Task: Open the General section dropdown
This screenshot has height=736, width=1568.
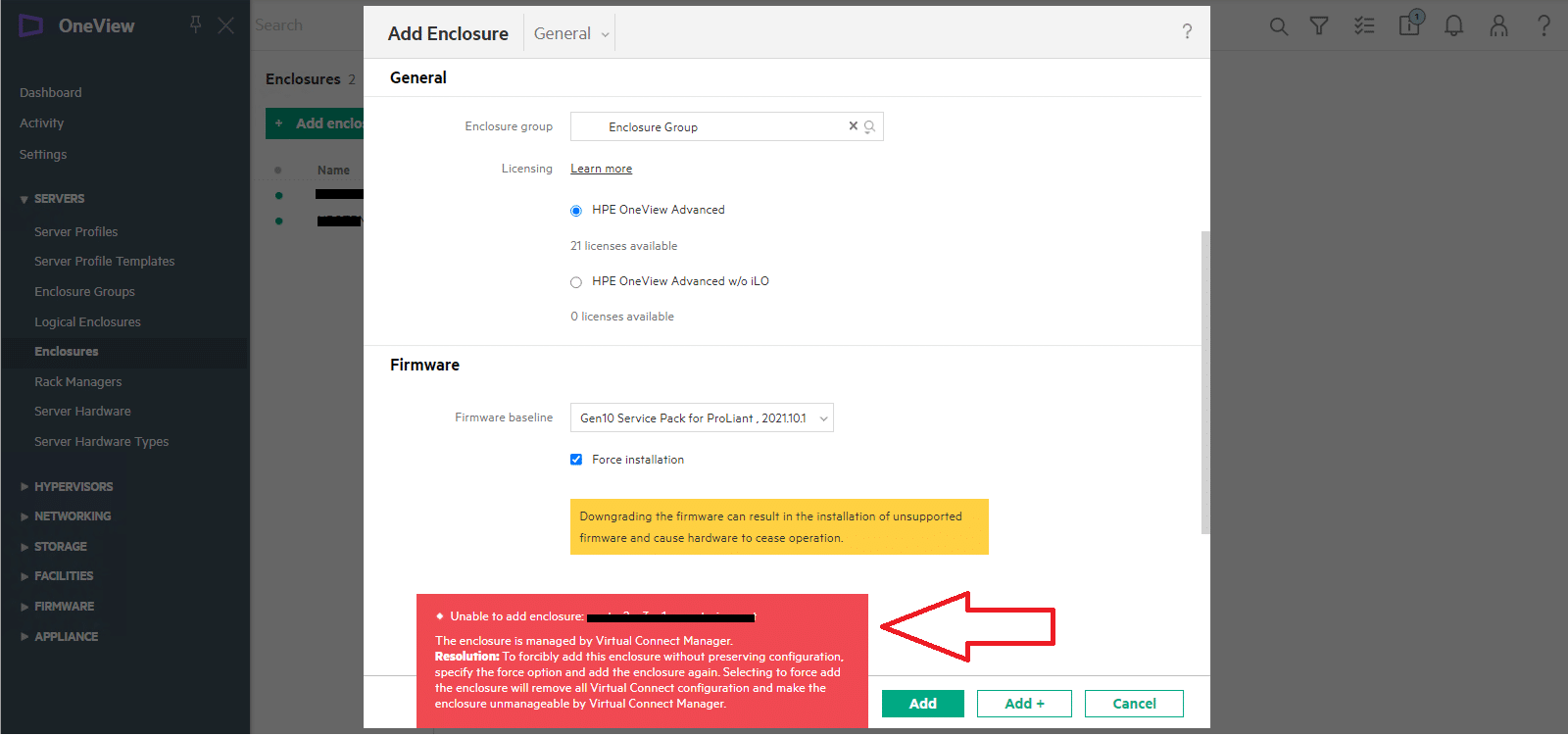Action: [x=570, y=33]
